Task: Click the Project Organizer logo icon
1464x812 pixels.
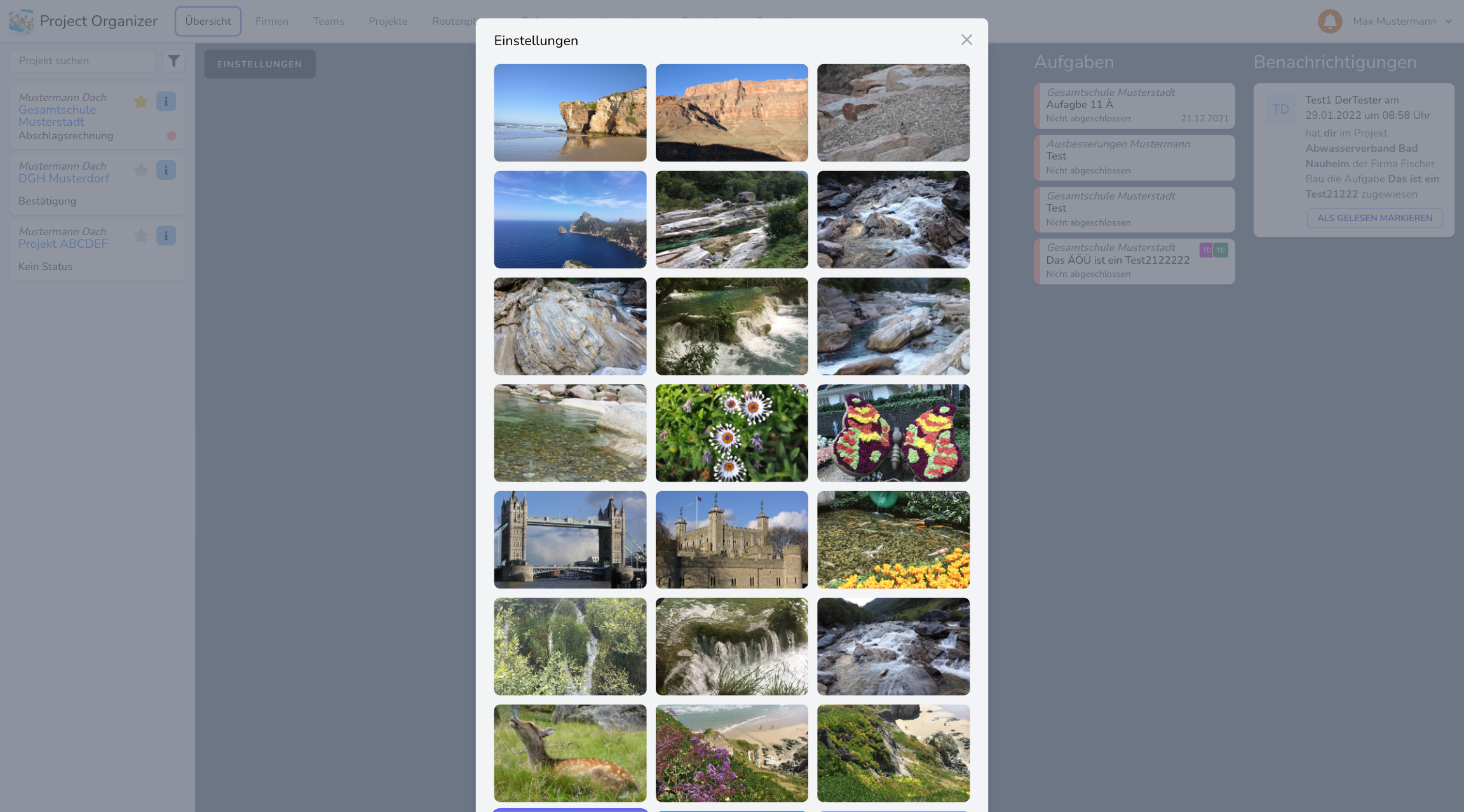Action: [x=21, y=21]
